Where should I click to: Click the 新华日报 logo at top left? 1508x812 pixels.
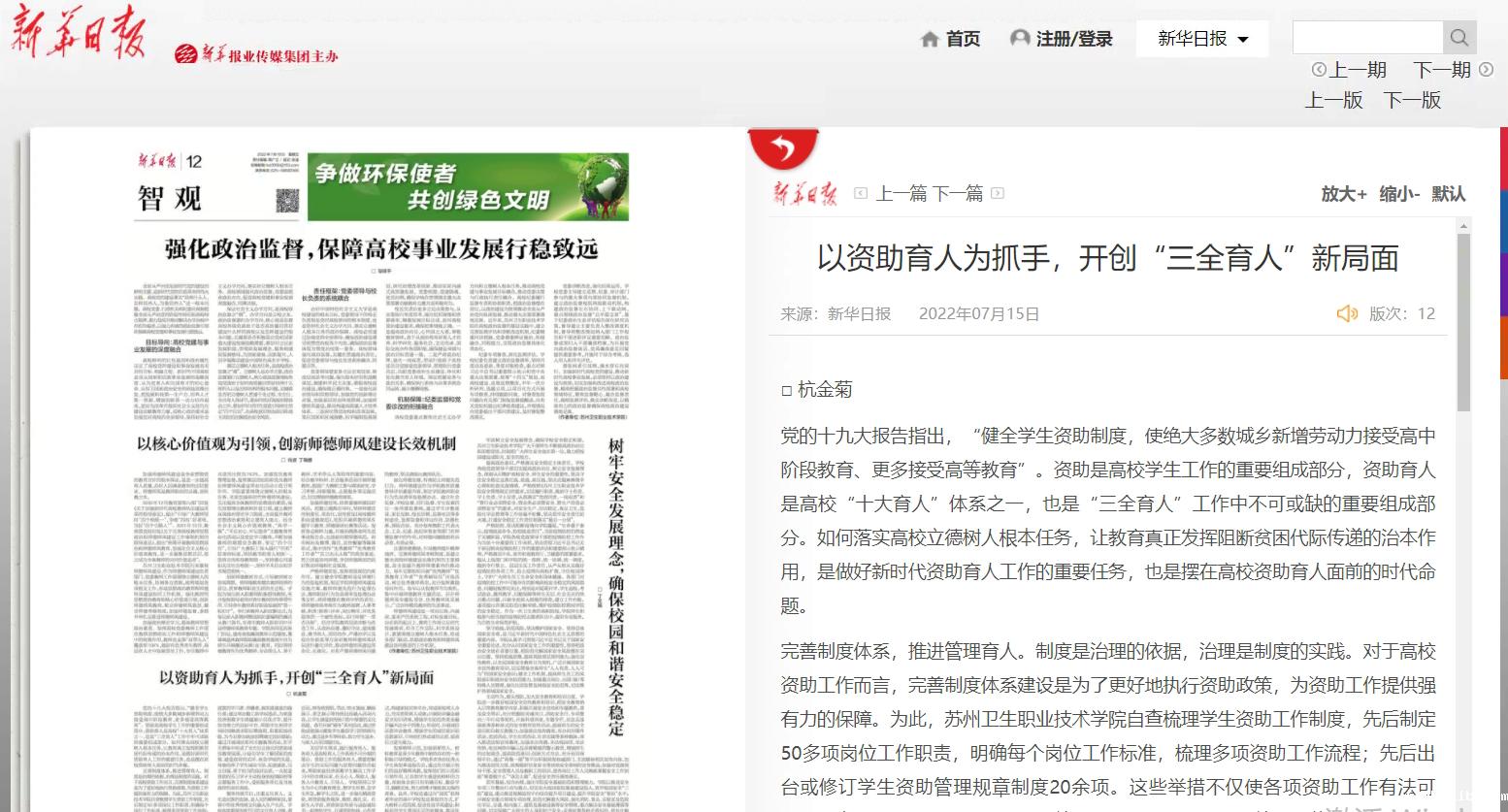[78, 31]
